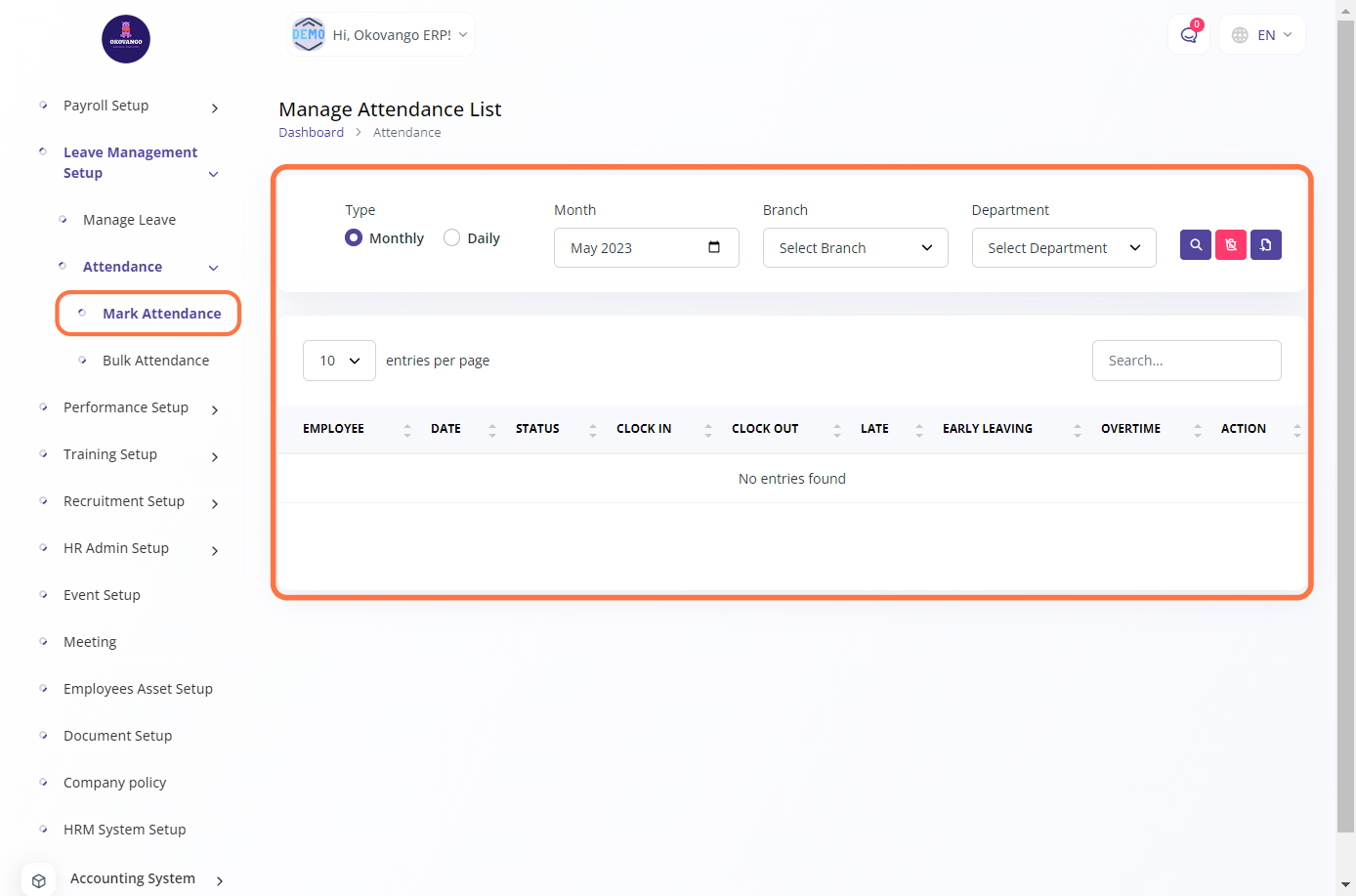Open Manage Leave in the sidebar
The width and height of the screenshot is (1356, 896).
click(129, 220)
